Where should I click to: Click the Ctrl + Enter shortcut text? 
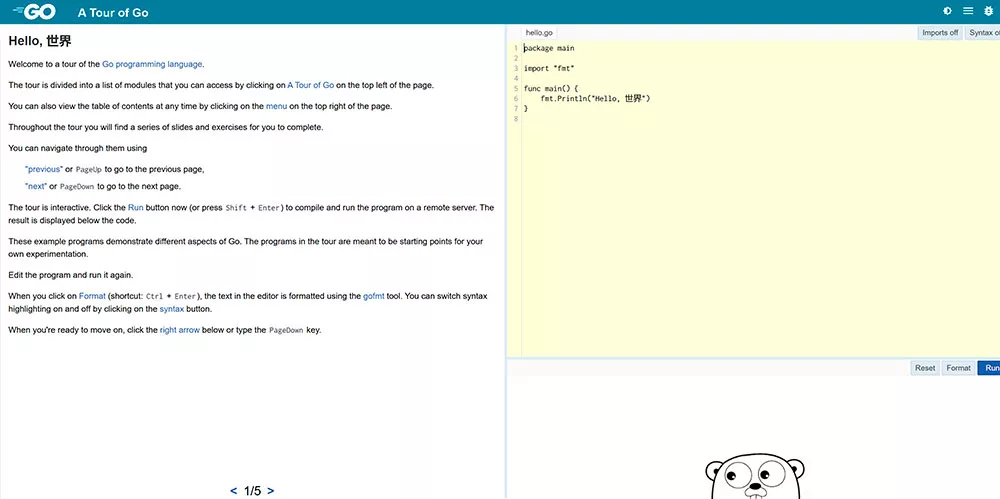[171, 297]
